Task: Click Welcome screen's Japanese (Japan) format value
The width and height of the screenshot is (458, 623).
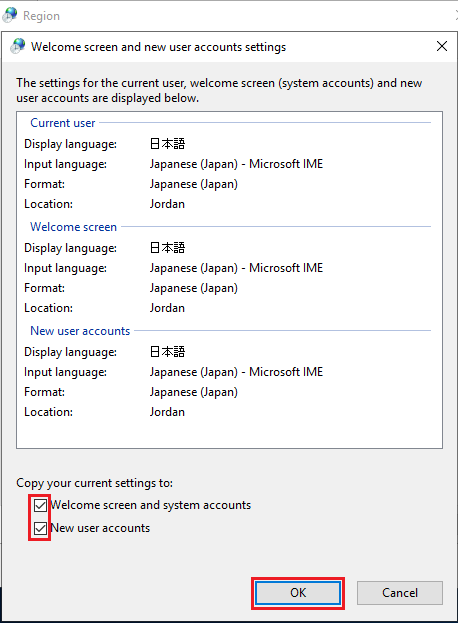Action: coord(194,288)
